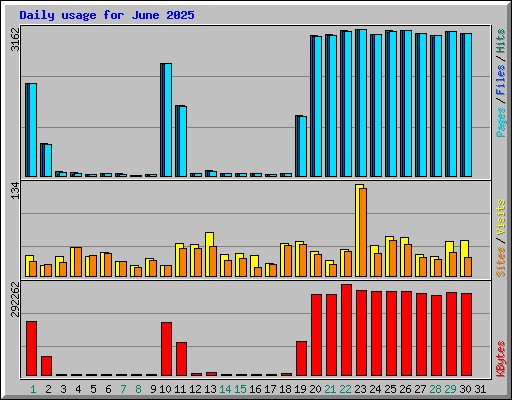
Task: Click the red KBytes bar for day 10
Action: (166, 349)
